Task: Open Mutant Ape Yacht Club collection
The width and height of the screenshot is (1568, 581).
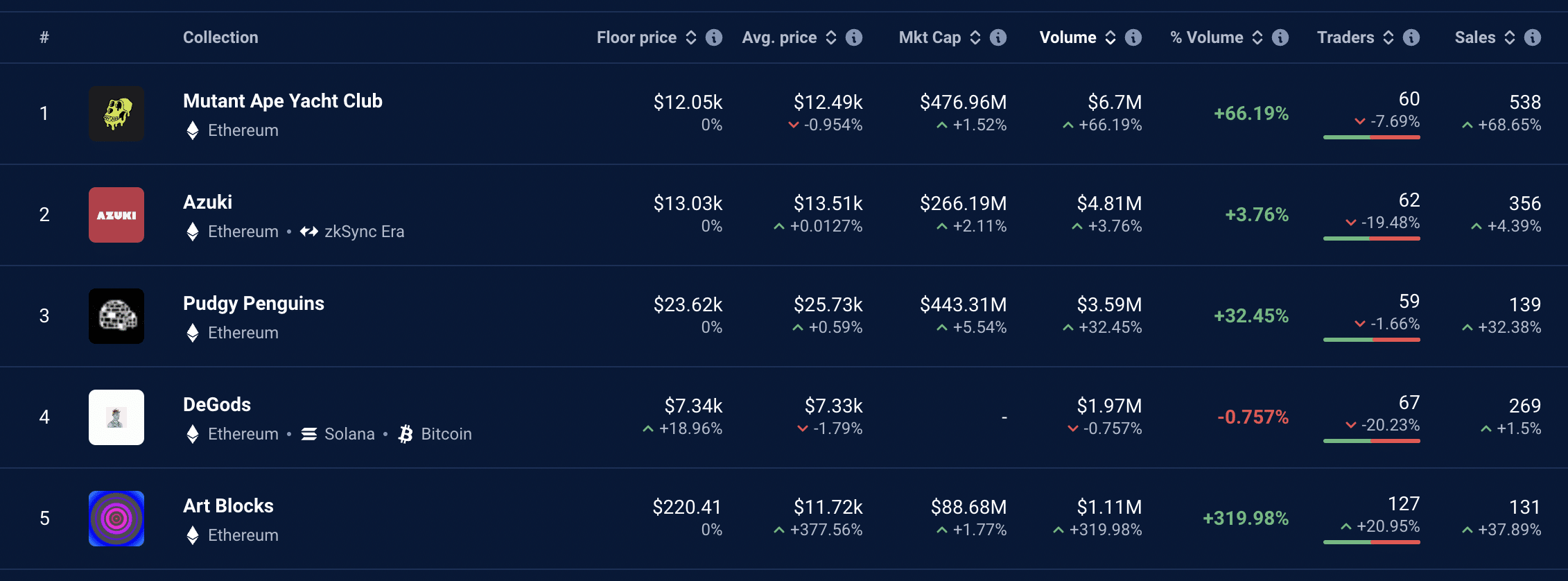Action: (x=283, y=101)
